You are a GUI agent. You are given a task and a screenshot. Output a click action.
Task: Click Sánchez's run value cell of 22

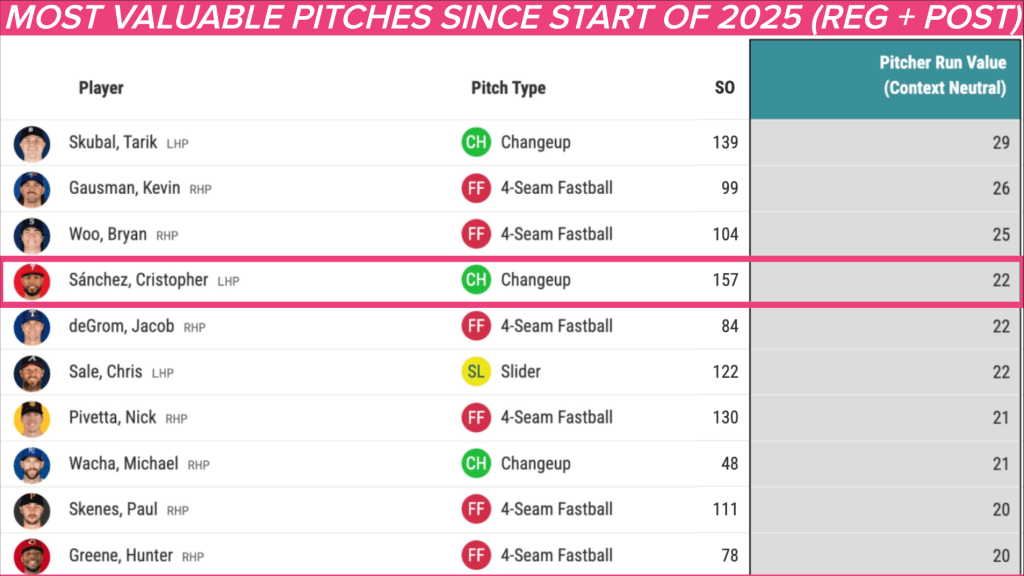[x=1000, y=281]
